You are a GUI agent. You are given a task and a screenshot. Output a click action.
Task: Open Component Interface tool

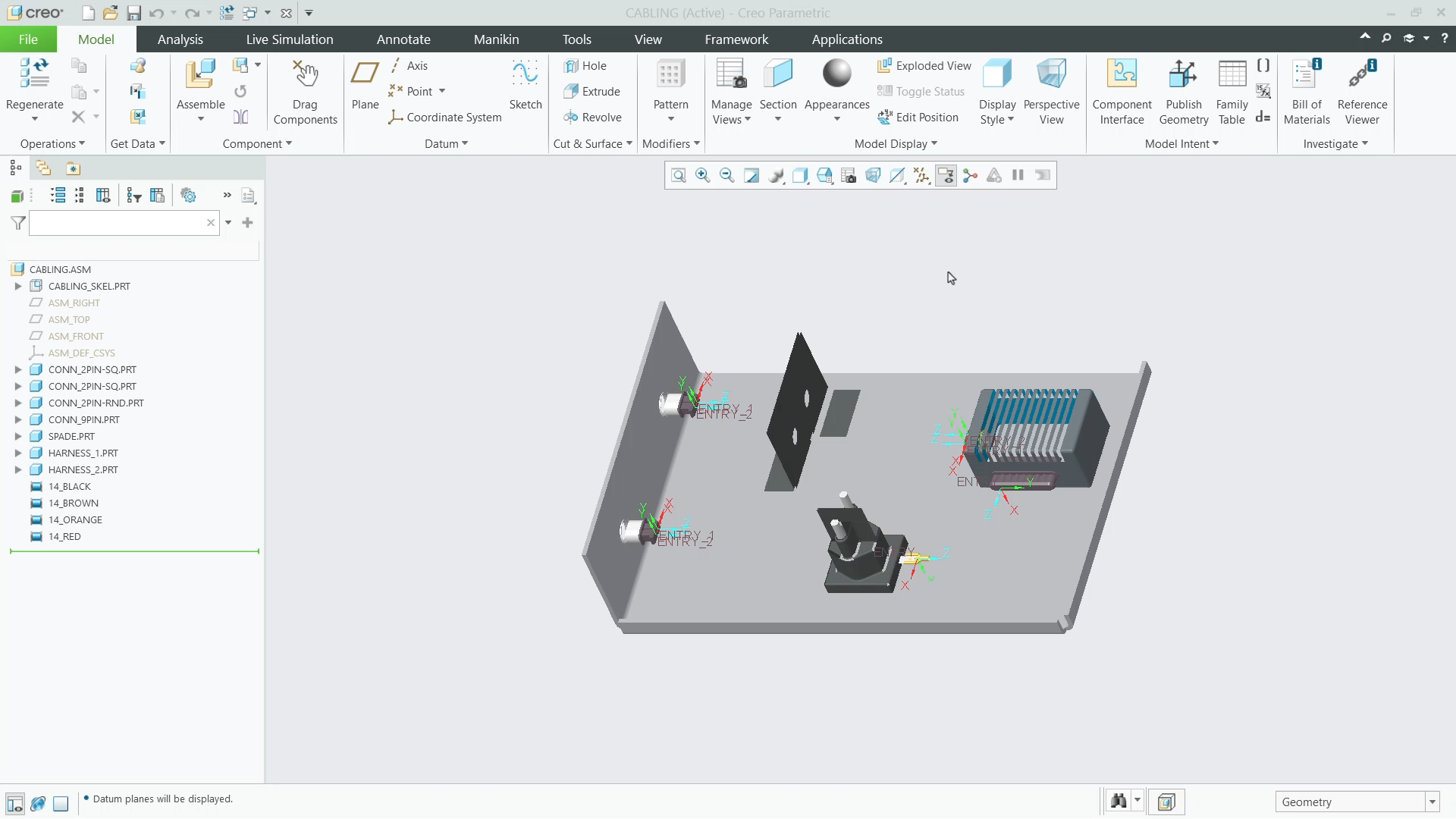(1122, 92)
